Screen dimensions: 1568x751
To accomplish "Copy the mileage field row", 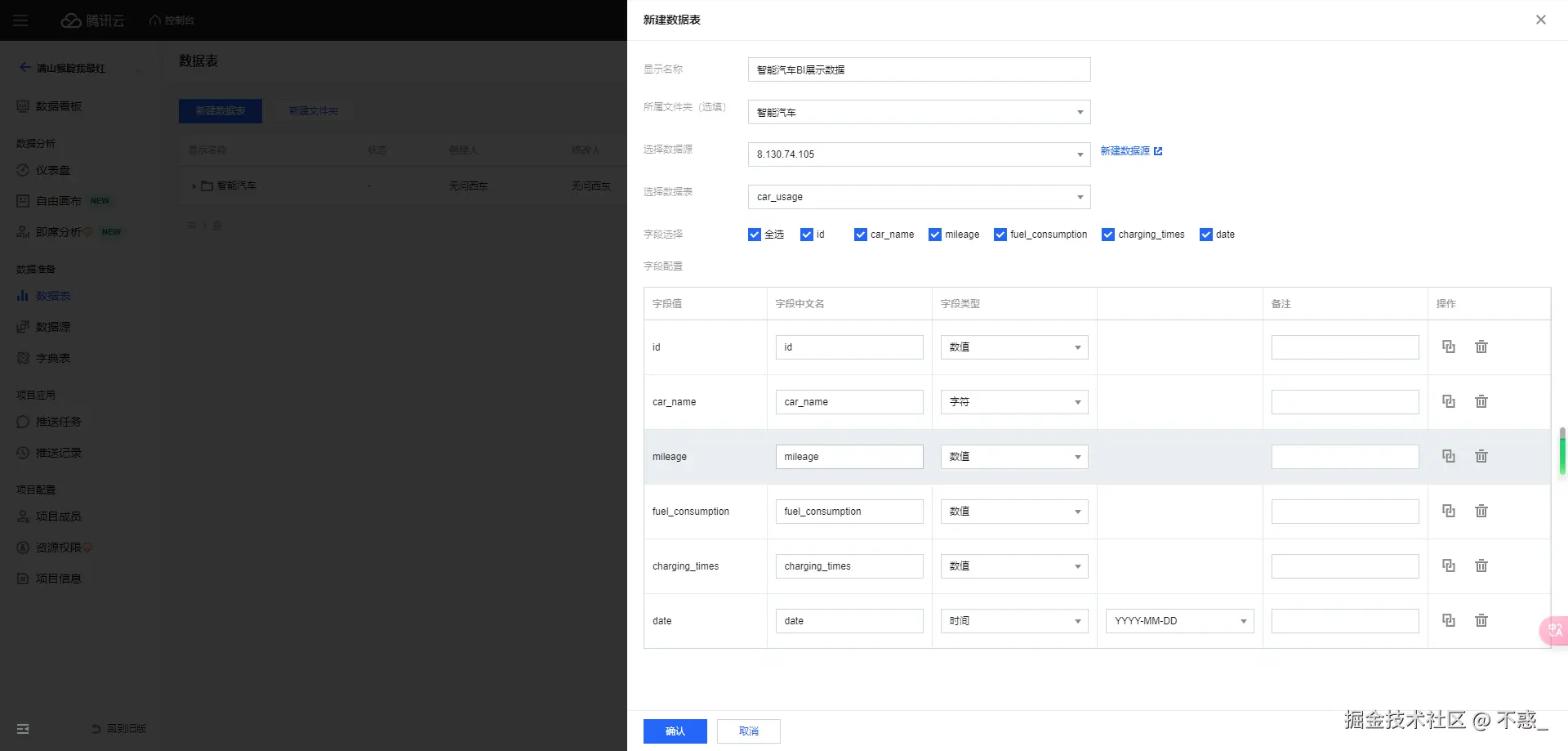I will click(1448, 456).
